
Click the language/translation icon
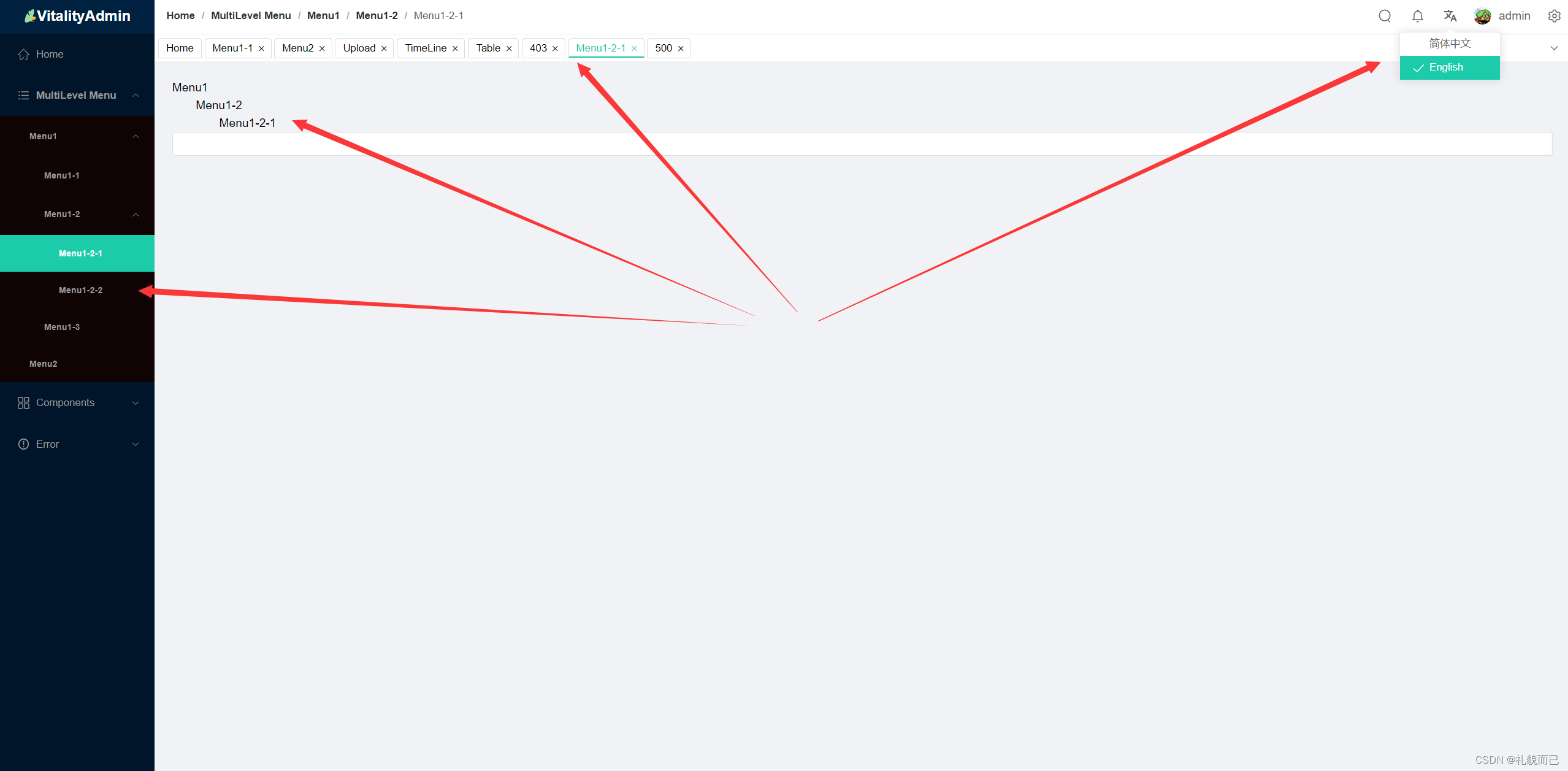click(1450, 15)
